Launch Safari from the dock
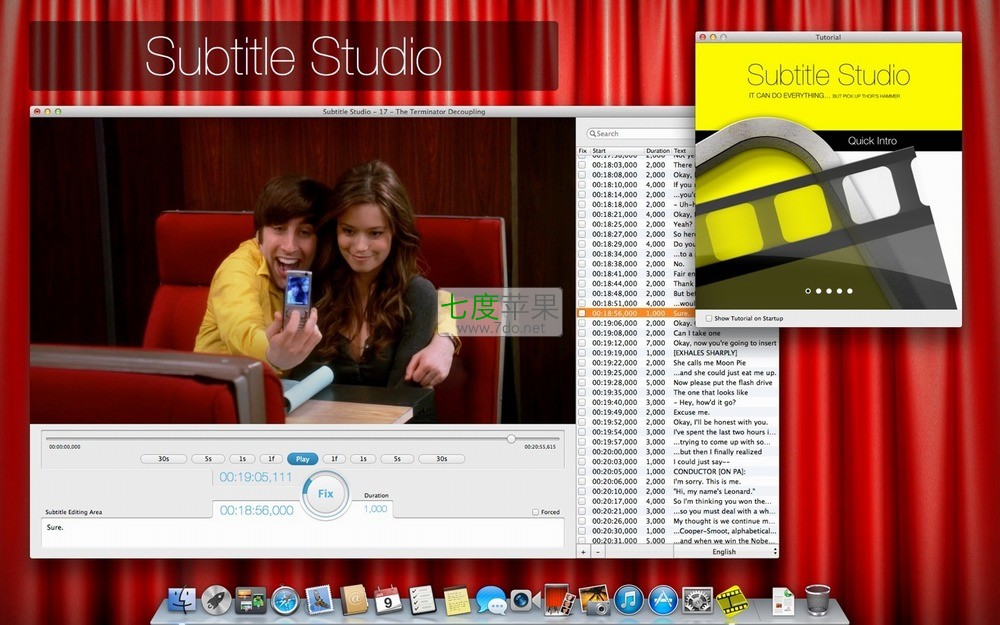Image resolution: width=1000 pixels, height=625 pixels. pos(285,600)
